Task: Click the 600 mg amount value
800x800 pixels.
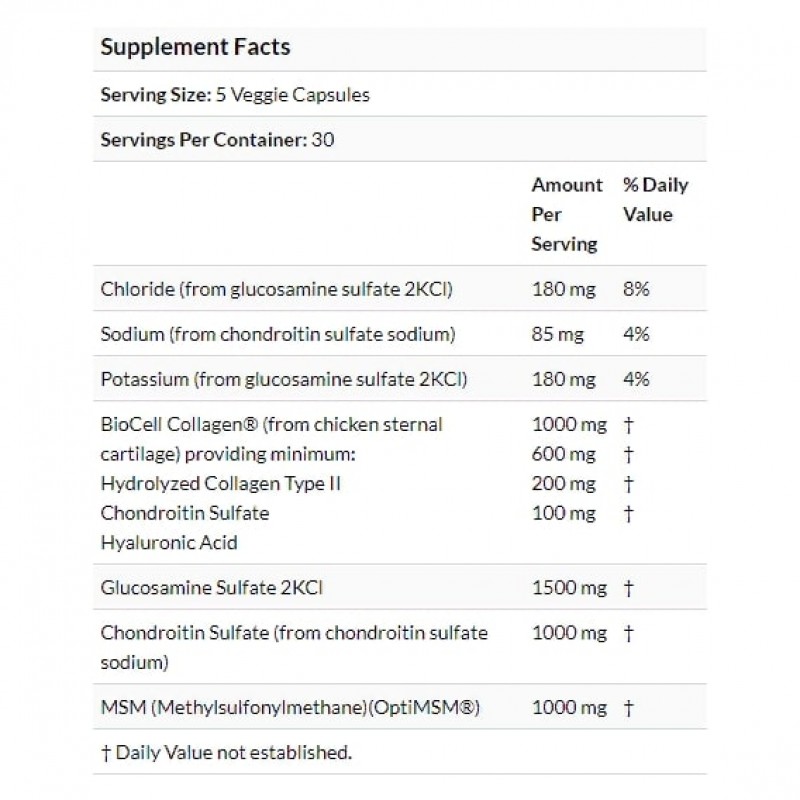Action: pos(564,454)
